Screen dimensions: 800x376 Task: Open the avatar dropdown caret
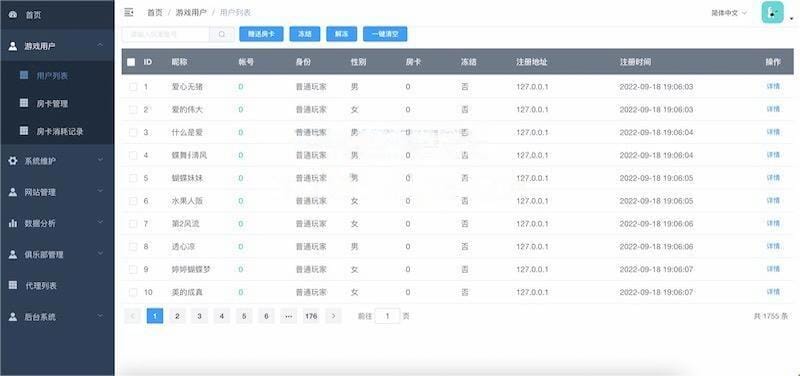point(792,18)
